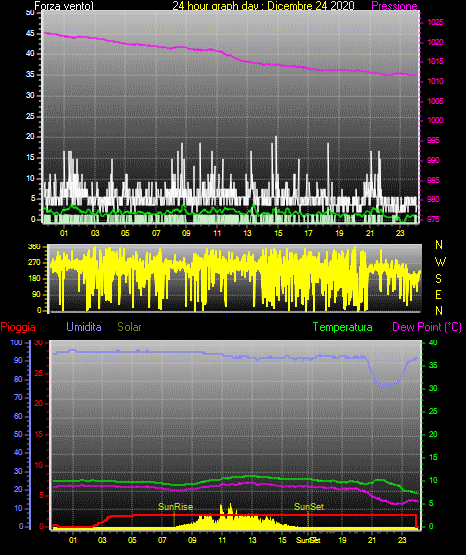Click the Solar legend label
Screen dimensions: 466x555
[129, 327]
